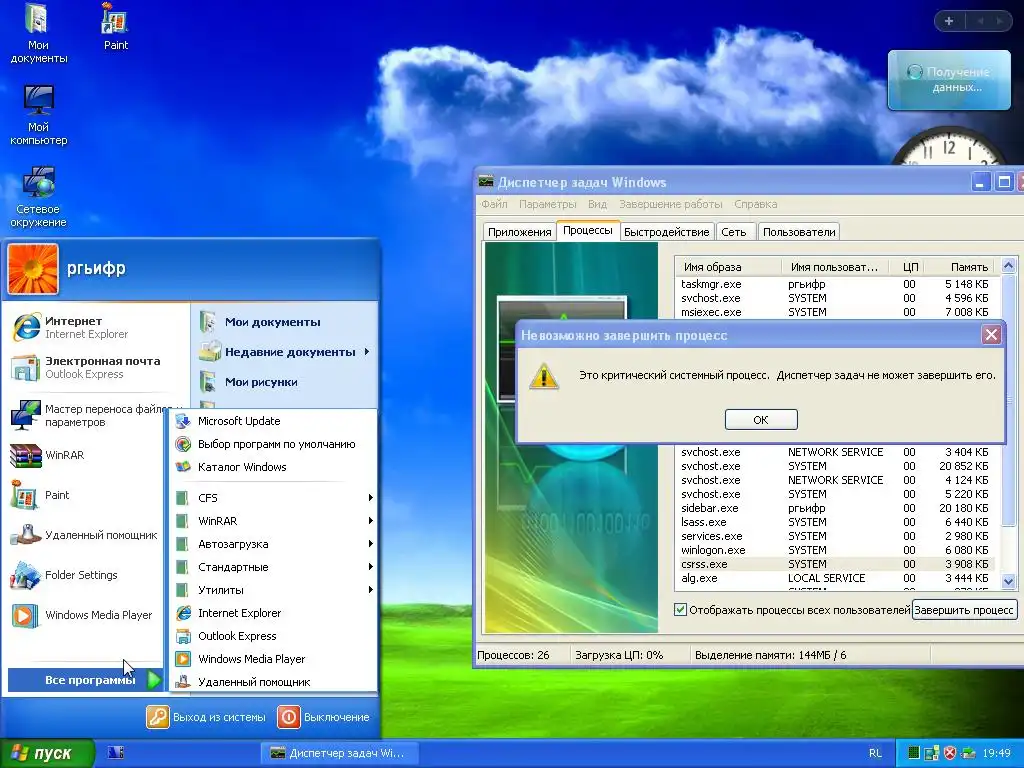This screenshot has height=768, width=1024.
Task: Click Выход из системы button
Action: [206, 717]
